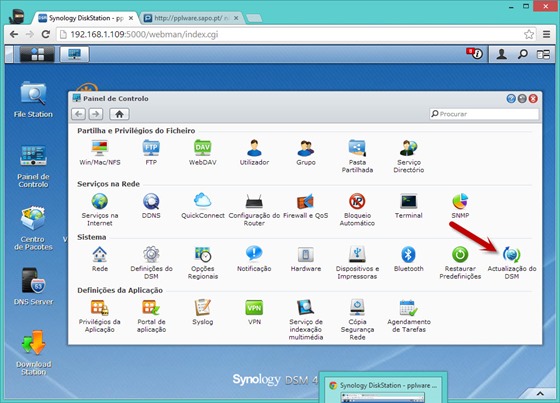560x403 pixels.
Task: Open Portal de aplicação
Action: click(x=151, y=316)
